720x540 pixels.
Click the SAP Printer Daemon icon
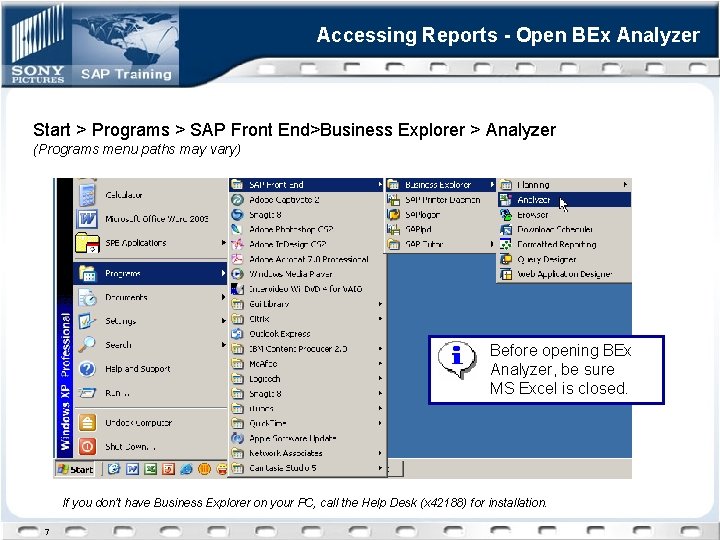click(393, 200)
